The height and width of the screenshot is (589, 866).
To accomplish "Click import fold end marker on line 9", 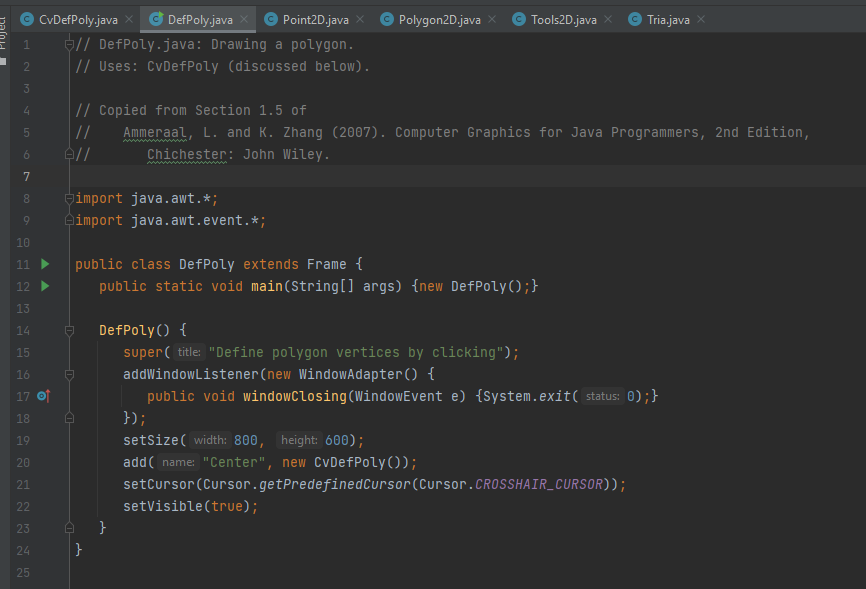I will coord(69,220).
